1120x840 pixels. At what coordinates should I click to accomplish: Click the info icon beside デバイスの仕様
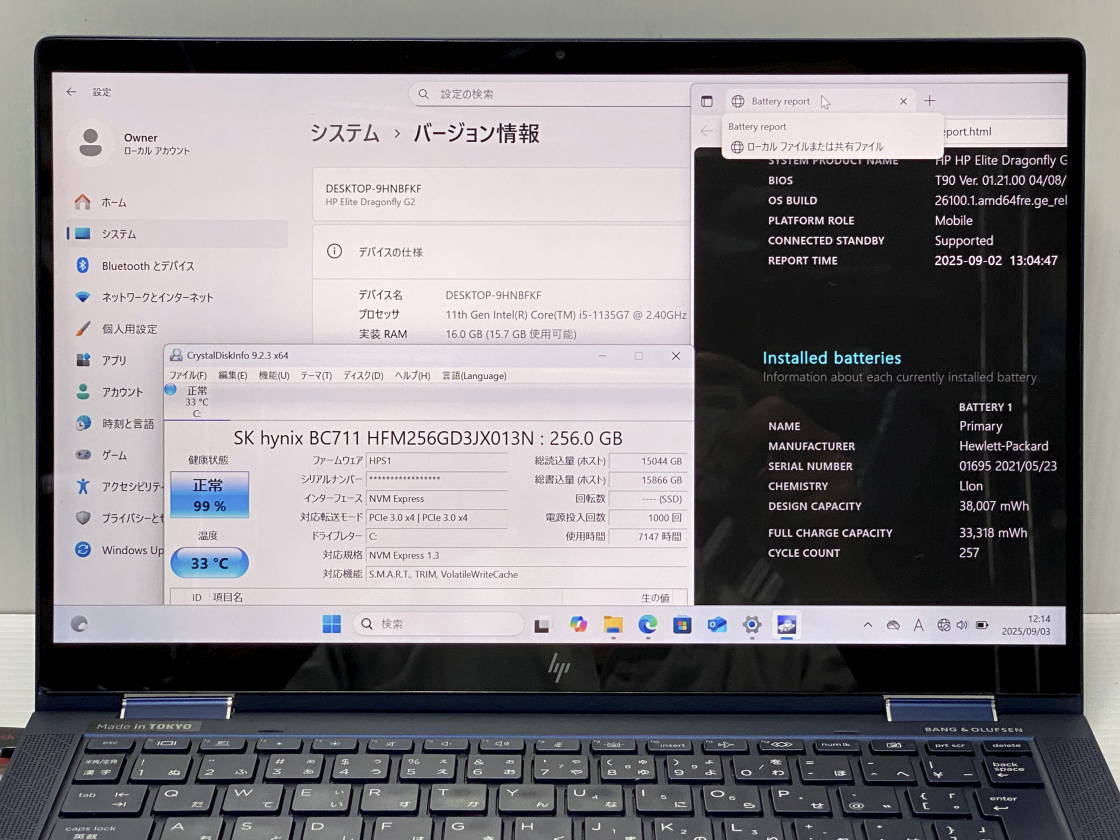334,251
